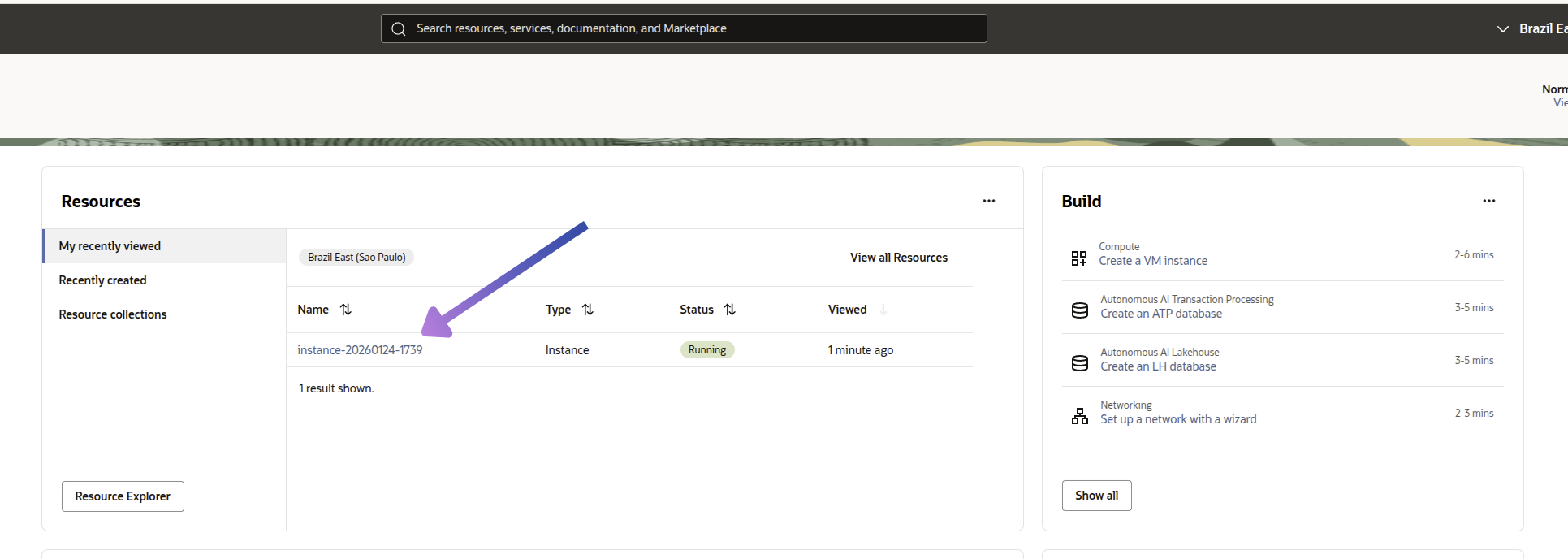Image resolution: width=1568 pixels, height=559 pixels.
Task: Click the Networking wizard icon
Action: 1079,416
